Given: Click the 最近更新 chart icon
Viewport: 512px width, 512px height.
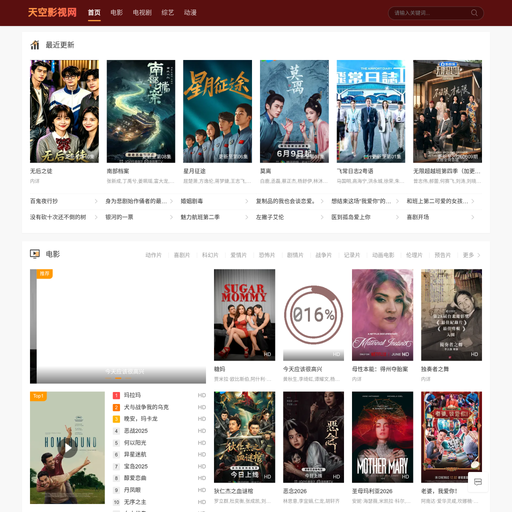Looking at the screenshot, I should pos(35,45).
